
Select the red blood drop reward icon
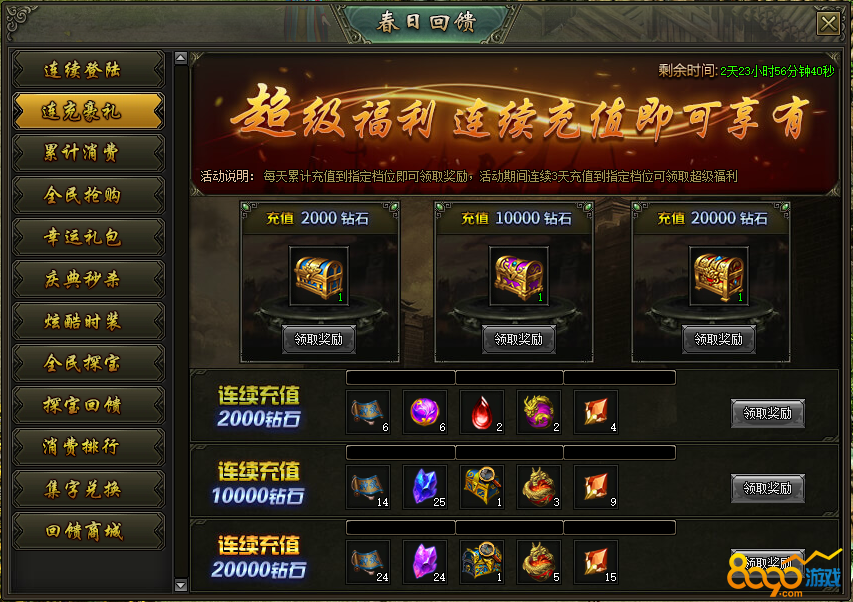click(482, 412)
